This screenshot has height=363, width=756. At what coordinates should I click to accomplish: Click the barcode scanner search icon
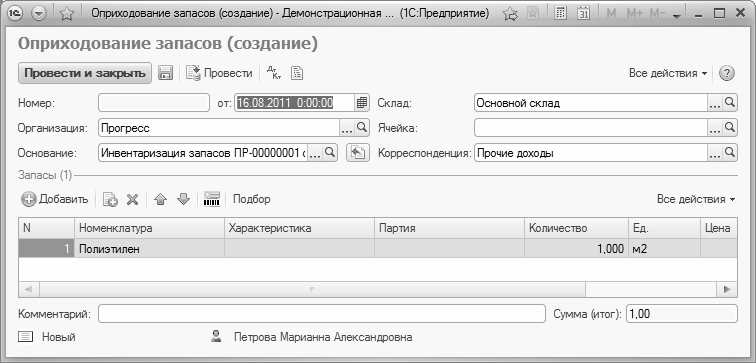pyautogui.click(x=211, y=199)
